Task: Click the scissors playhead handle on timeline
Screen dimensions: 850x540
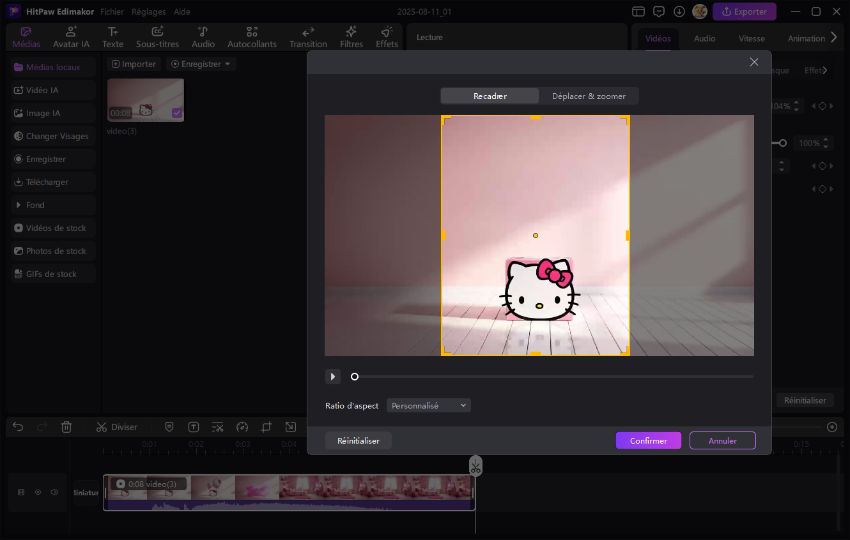Action: click(x=475, y=466)
